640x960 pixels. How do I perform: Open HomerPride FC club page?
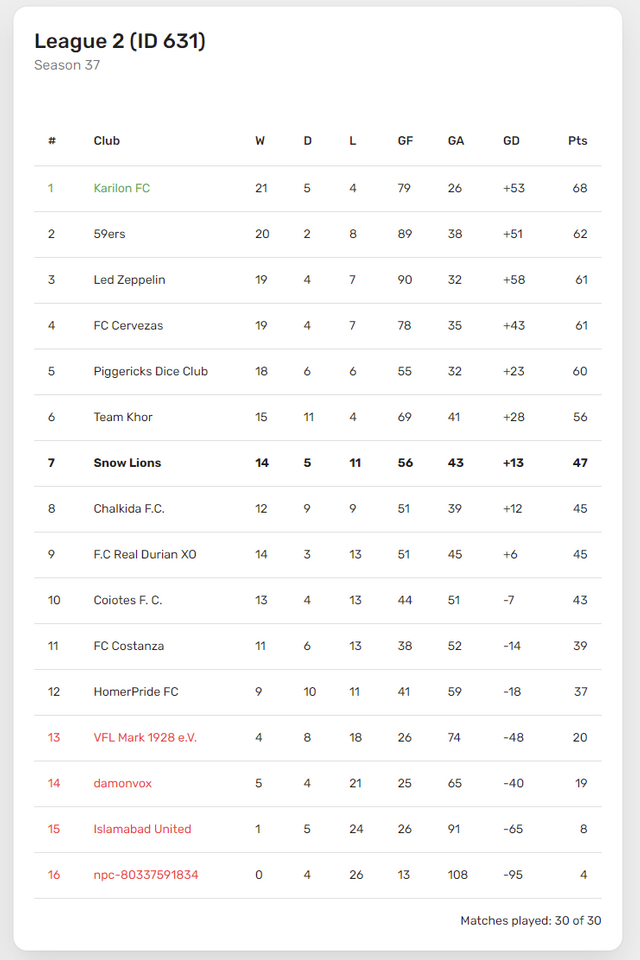coord(136,692)
